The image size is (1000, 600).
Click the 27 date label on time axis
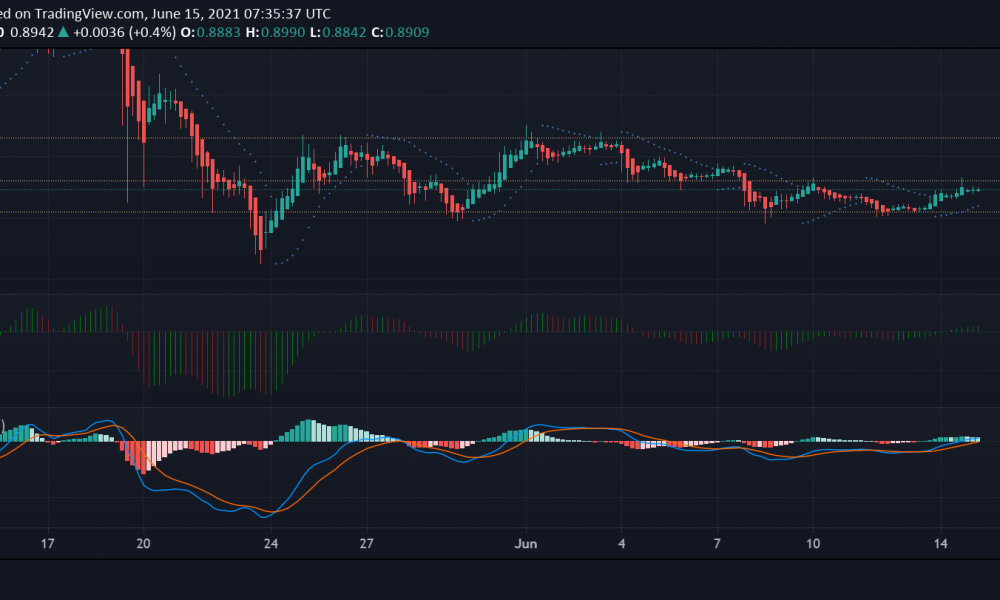click(x=367, y=544)
